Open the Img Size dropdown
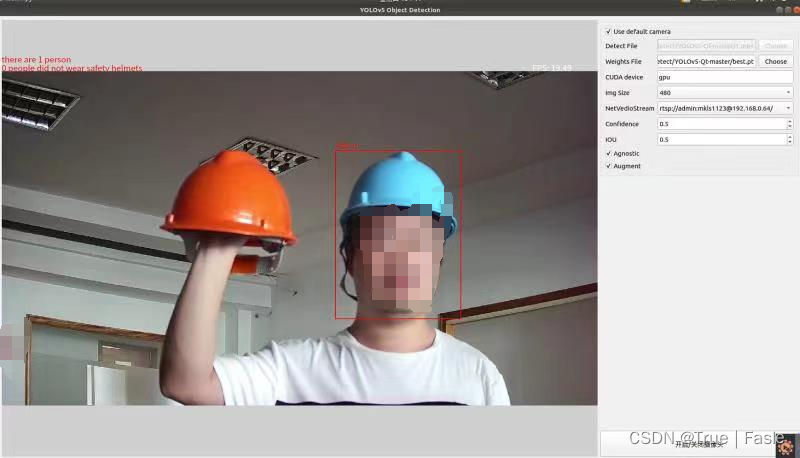This screenshot has height=458, width=800. click(725, 93)
